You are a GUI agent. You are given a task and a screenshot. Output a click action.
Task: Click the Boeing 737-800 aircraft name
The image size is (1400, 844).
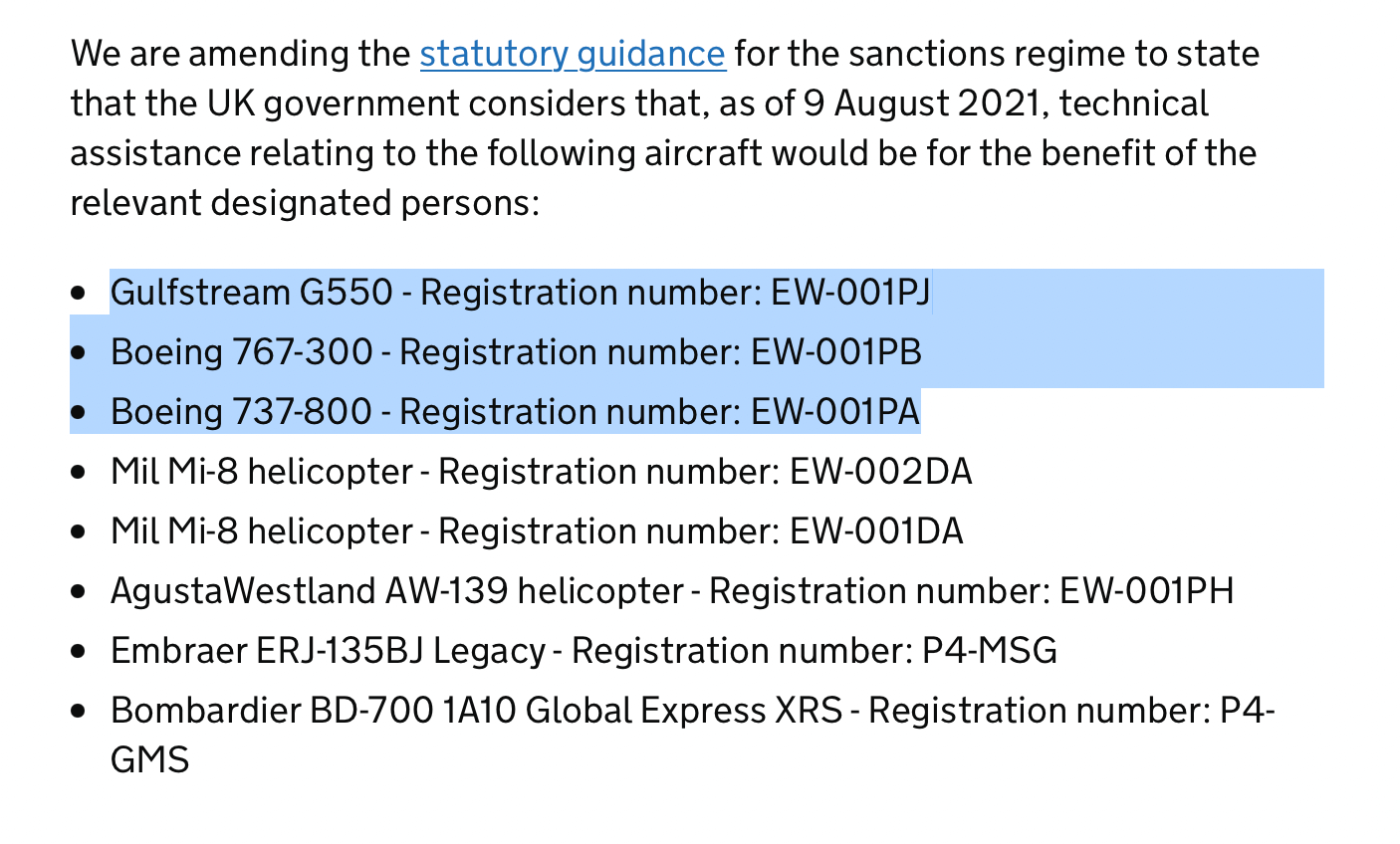(x=241, y=412)
